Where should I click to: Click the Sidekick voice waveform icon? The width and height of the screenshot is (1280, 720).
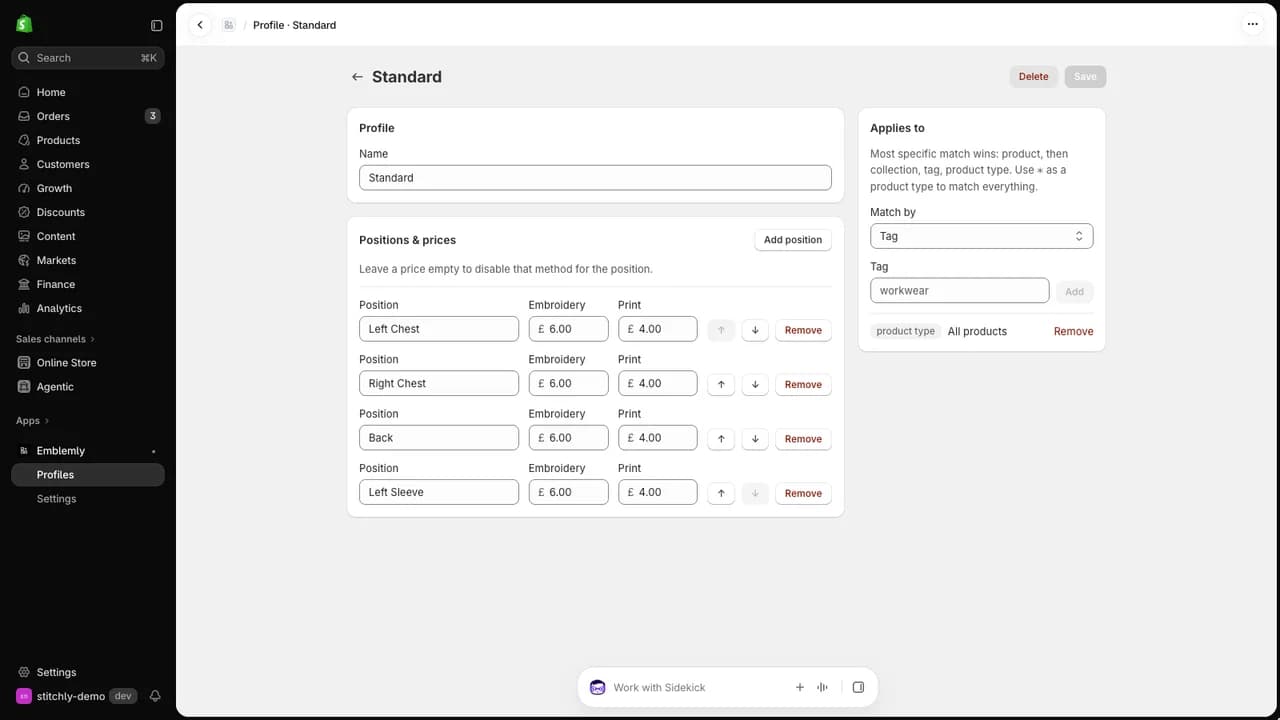pyautogui.click(x=823, y=687)
